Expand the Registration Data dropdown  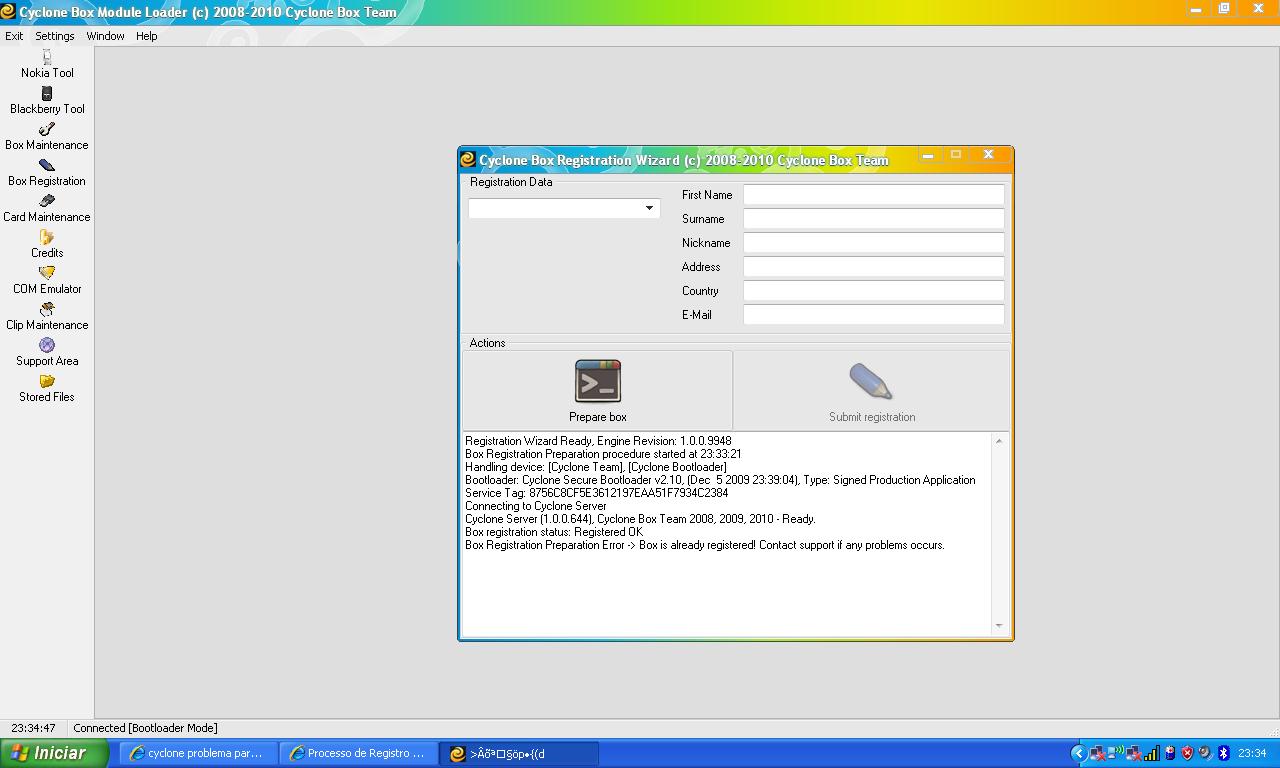pyautogui.click(x=649, y=208)
